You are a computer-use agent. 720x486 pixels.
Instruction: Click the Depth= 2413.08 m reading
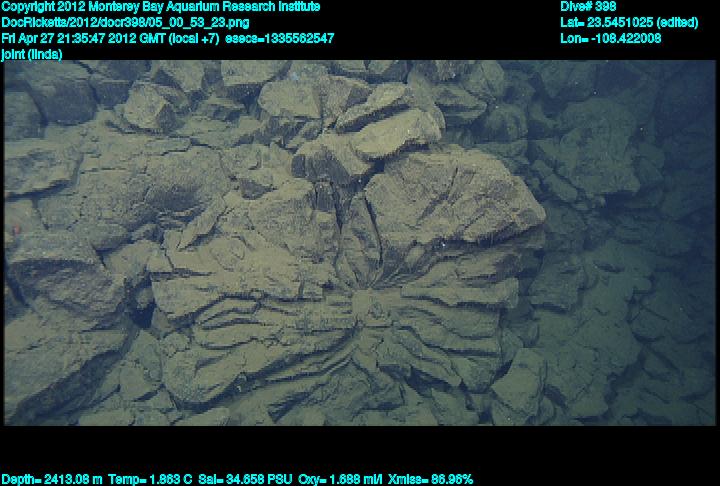[x=52, y=480]
